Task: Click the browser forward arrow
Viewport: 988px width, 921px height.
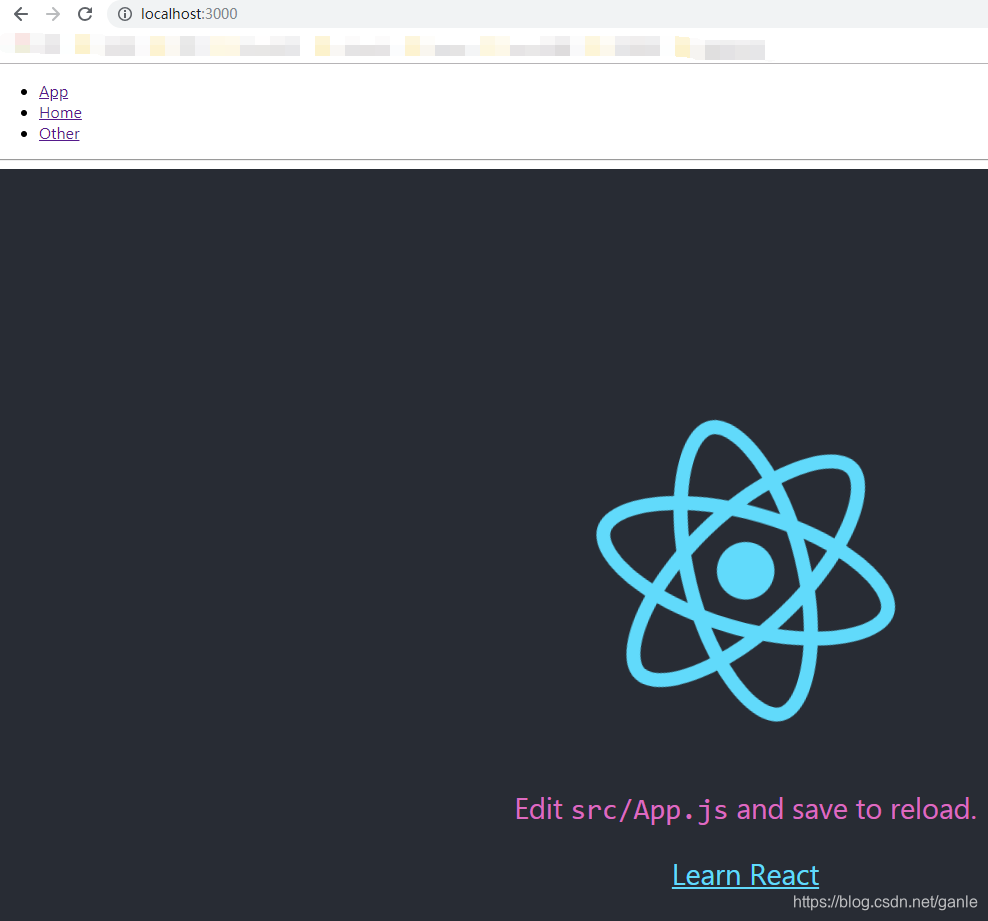Action: 52,14
